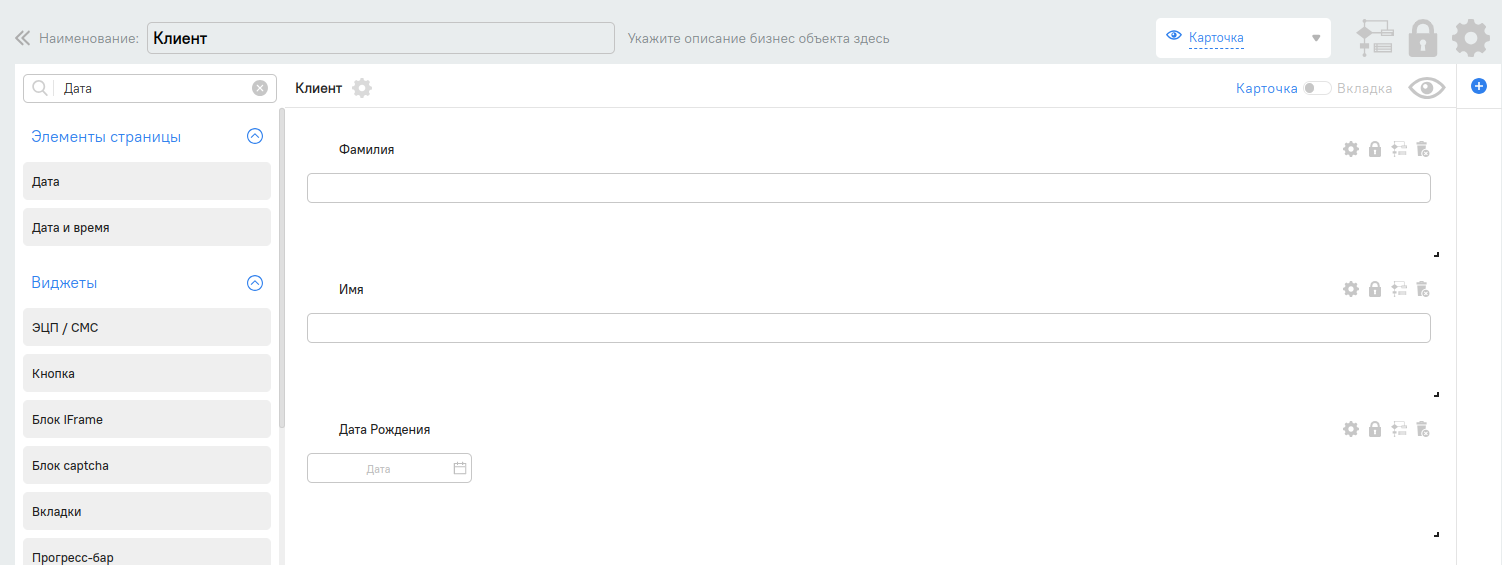Screen dimensions: 1502x565
Task: Collapse the sidebar with the double-chevron arrow
Action: click(22, 38)
